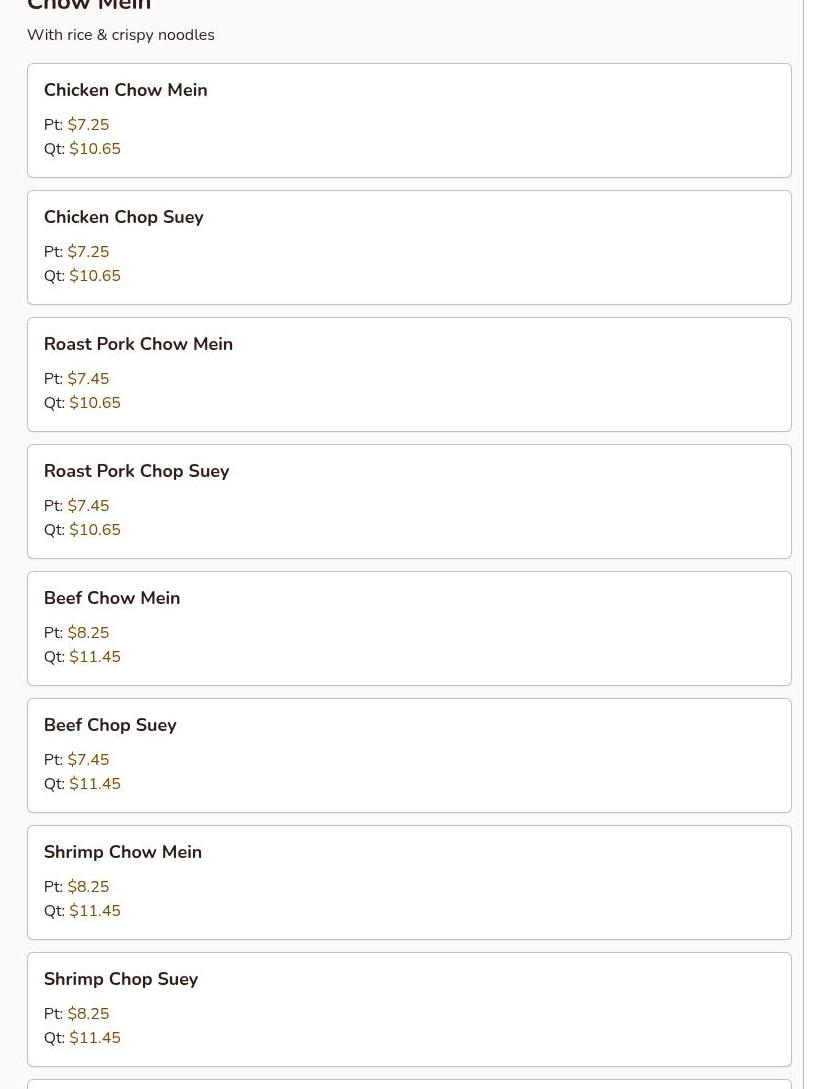Click the Chow Mein section heading

(x=89, y=5)
